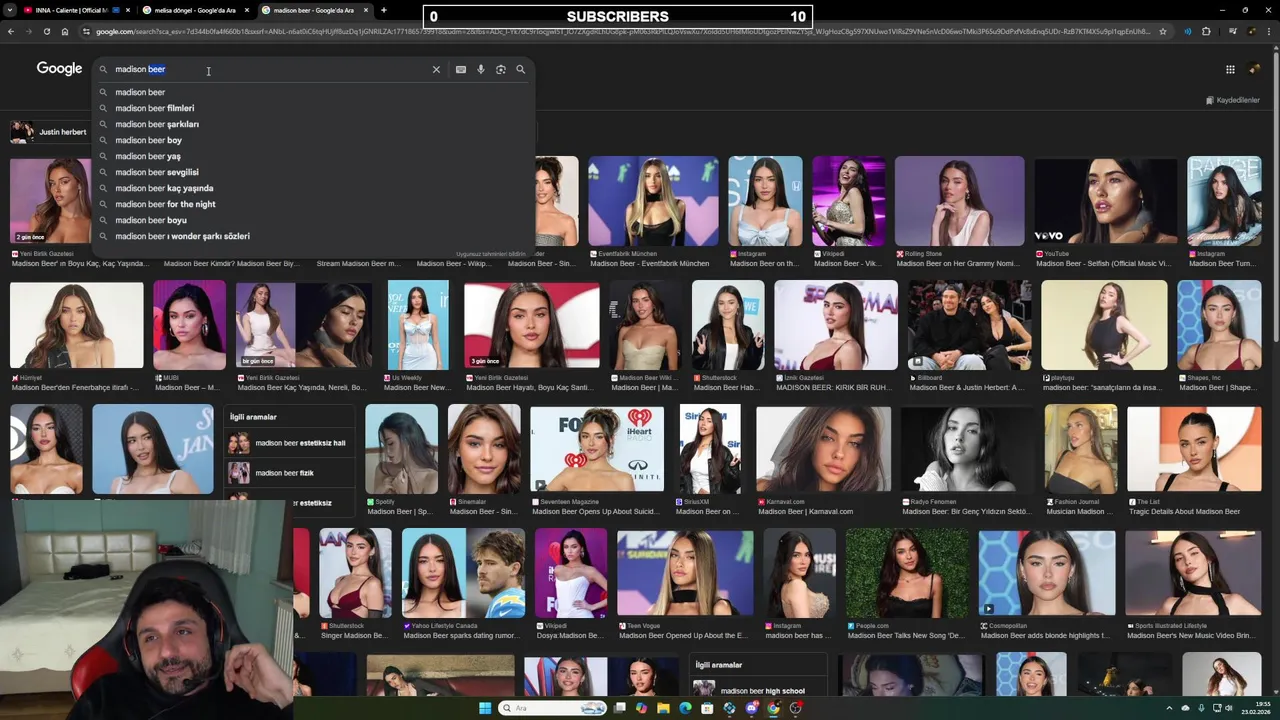Open the People.com new song result
Image resolution: width=1280 pixels, height=720 pixels.
907,573
